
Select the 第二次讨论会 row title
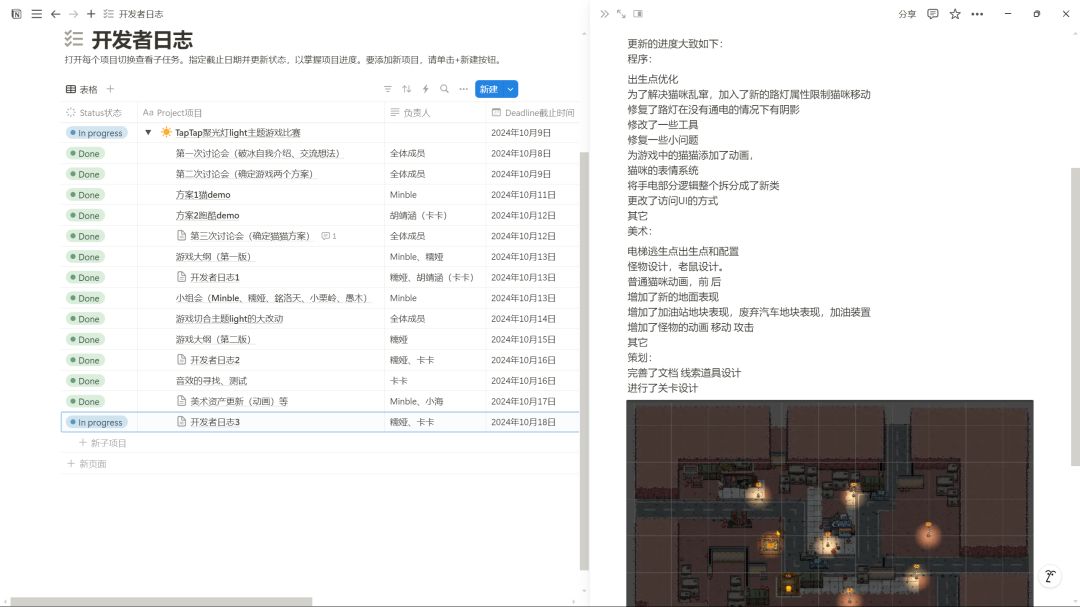pos(245,174)
